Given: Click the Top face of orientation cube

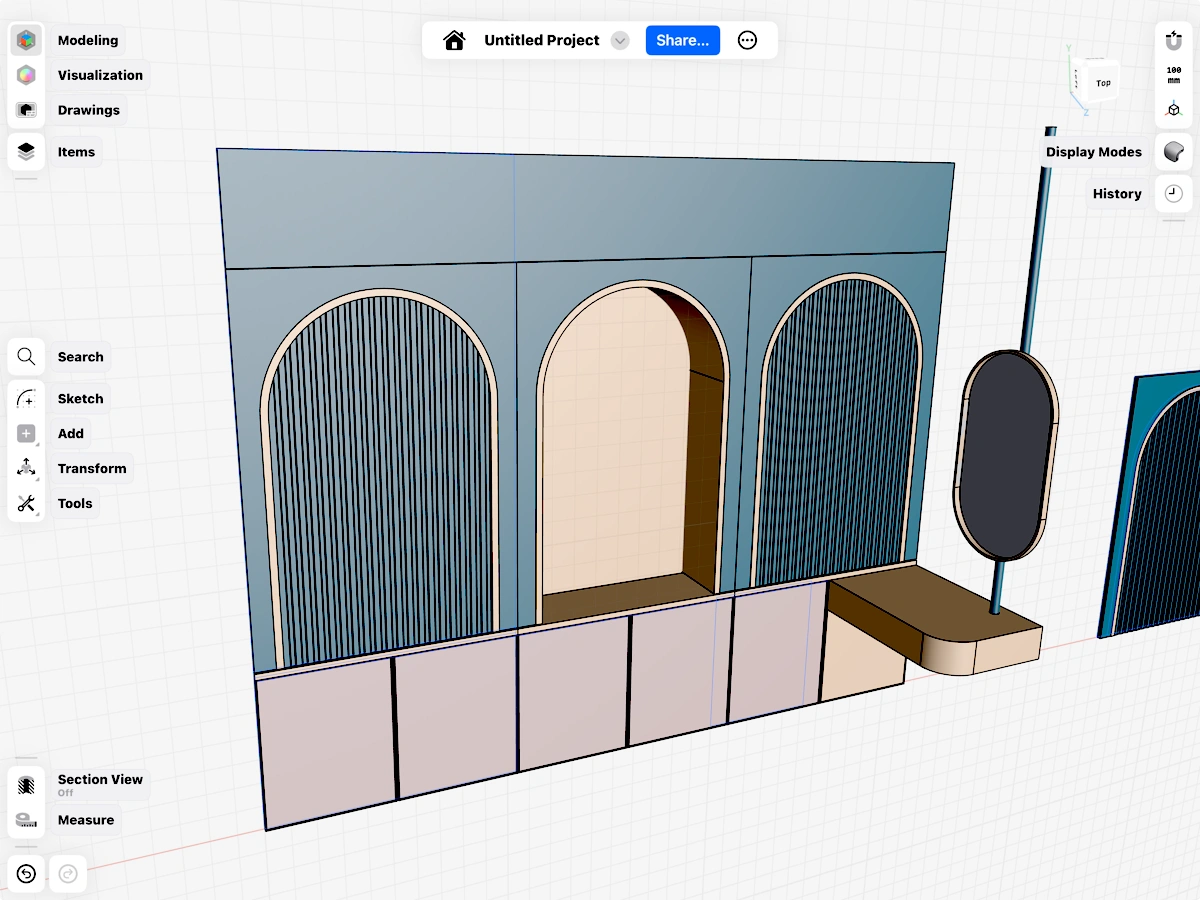Looking at the screenshot, I should tap(1102, 83).
